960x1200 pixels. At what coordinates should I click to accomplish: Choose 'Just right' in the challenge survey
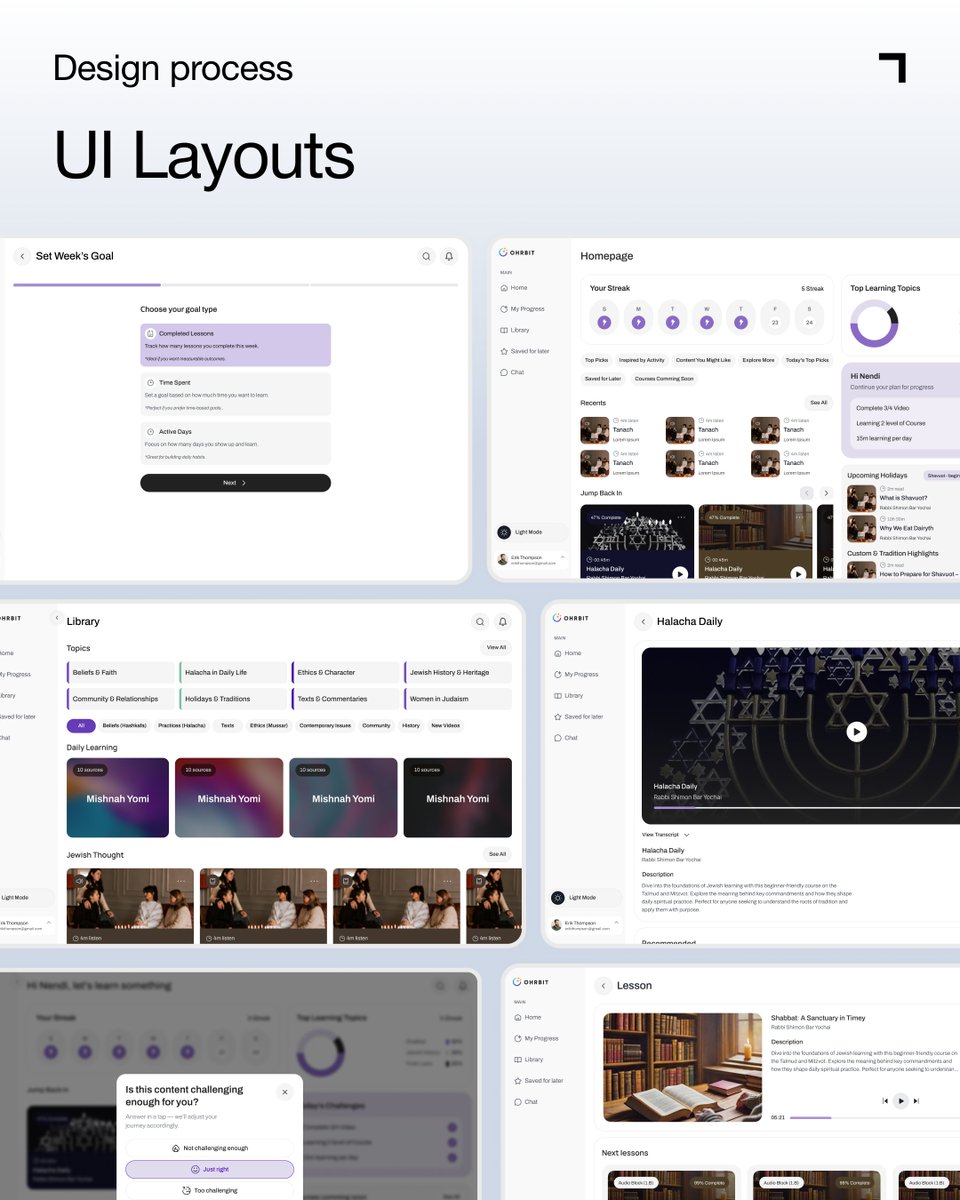pyautogui.click(x=209, y=1169)
